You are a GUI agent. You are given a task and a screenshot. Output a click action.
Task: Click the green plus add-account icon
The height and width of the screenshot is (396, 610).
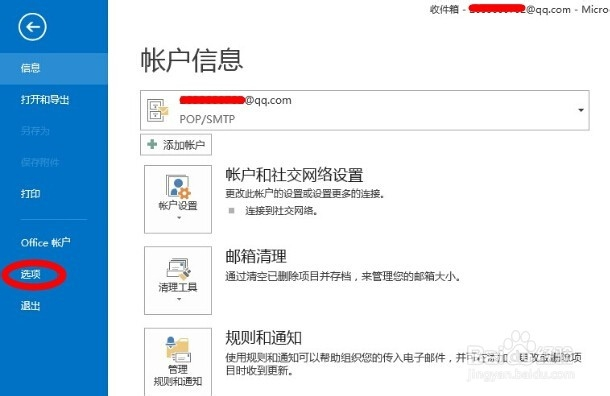tap(152, 144)
